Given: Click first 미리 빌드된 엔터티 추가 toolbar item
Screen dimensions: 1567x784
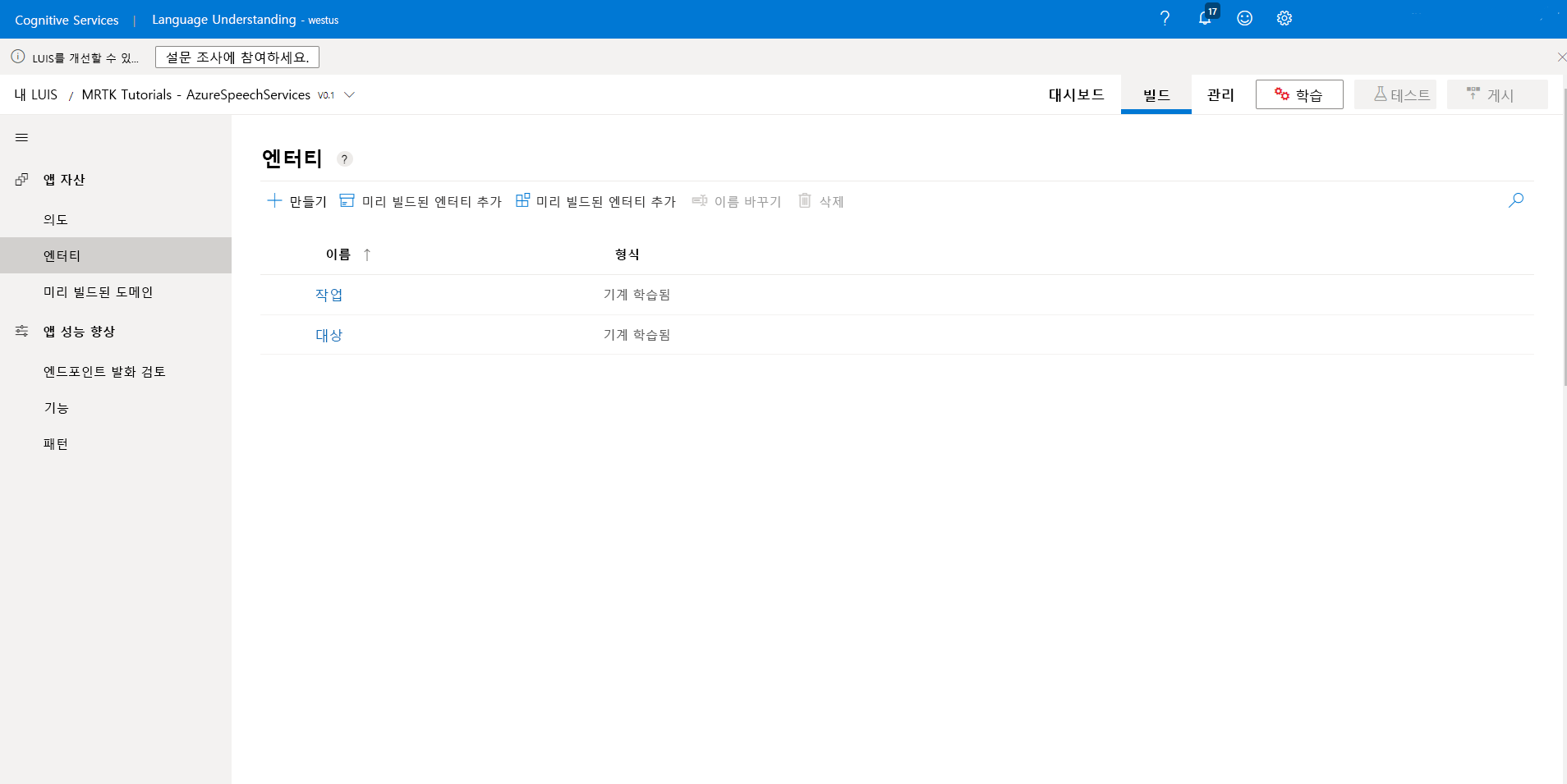Looking at the screenshot, I should tap(420, 201).
